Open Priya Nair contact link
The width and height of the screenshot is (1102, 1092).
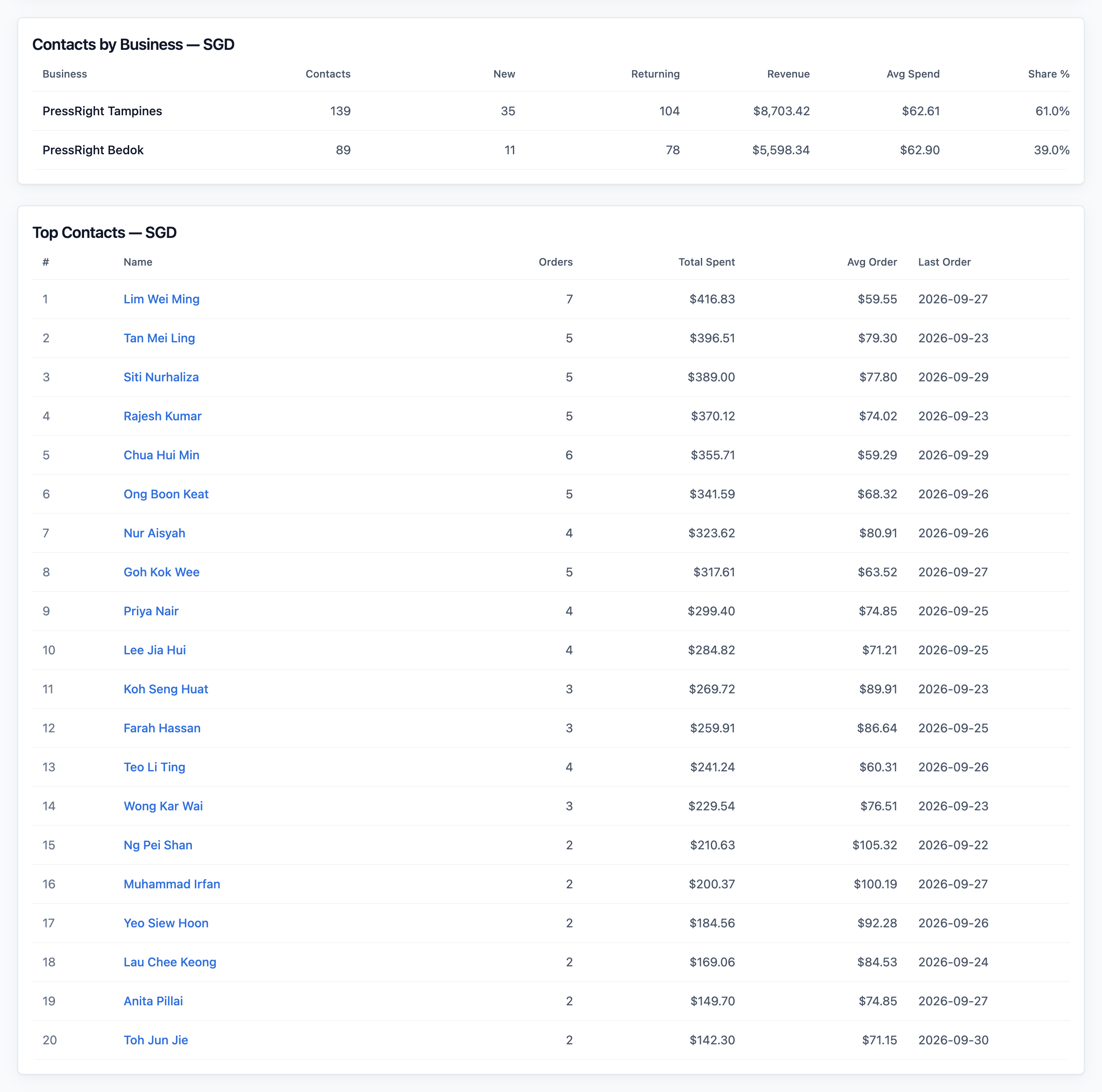click(151, 611)
